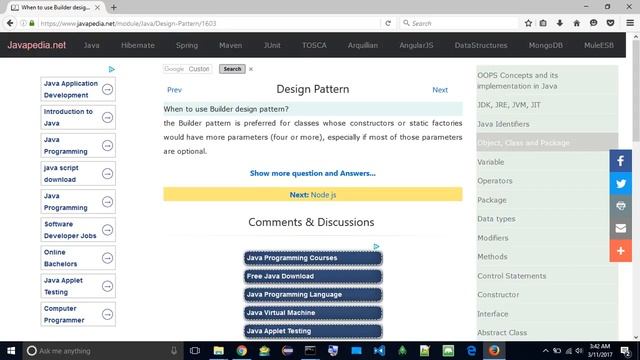Viewport: 640px width, 360px height.
Task: Open a new browser tab
Action: pos(113,7)
